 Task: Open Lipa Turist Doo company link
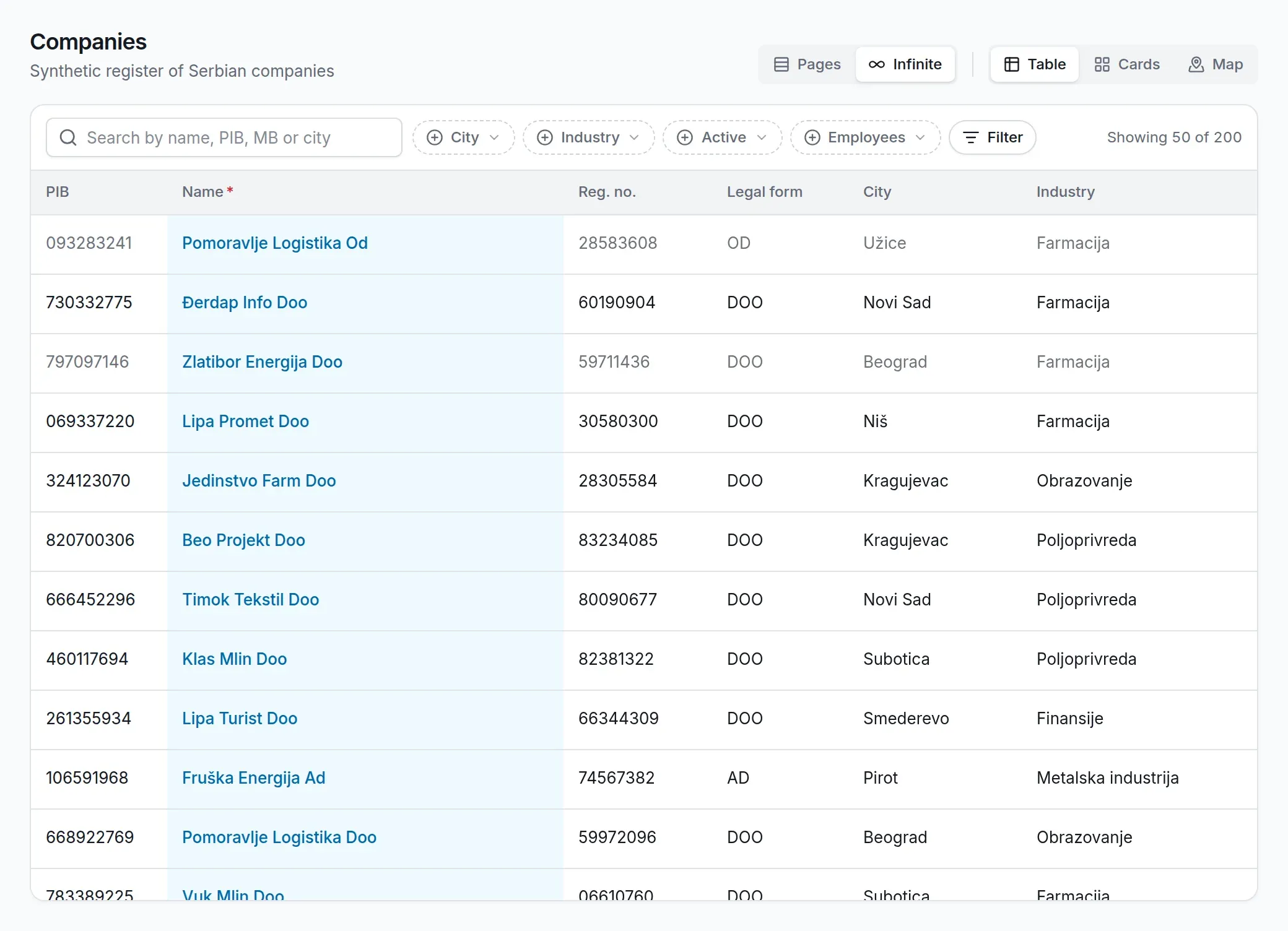pos(240,719)
